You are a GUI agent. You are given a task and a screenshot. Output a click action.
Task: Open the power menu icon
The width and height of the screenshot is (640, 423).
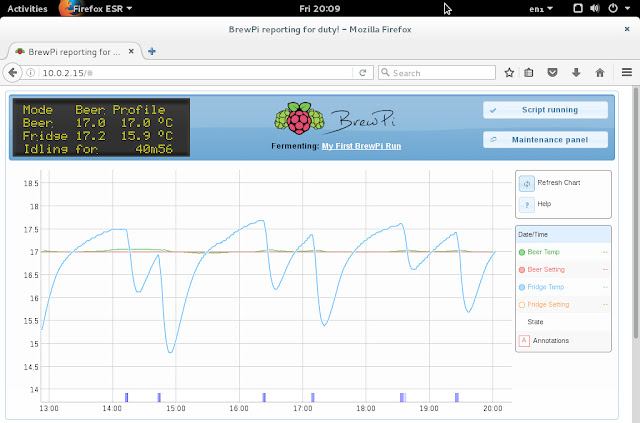coord(613,8)
